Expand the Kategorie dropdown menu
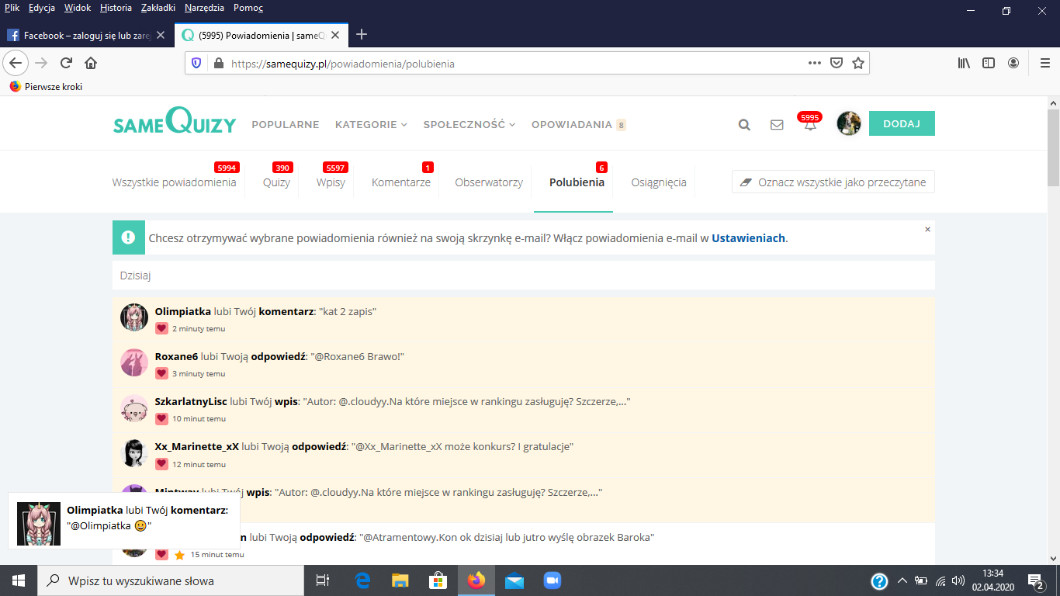 tap(371, 125)
